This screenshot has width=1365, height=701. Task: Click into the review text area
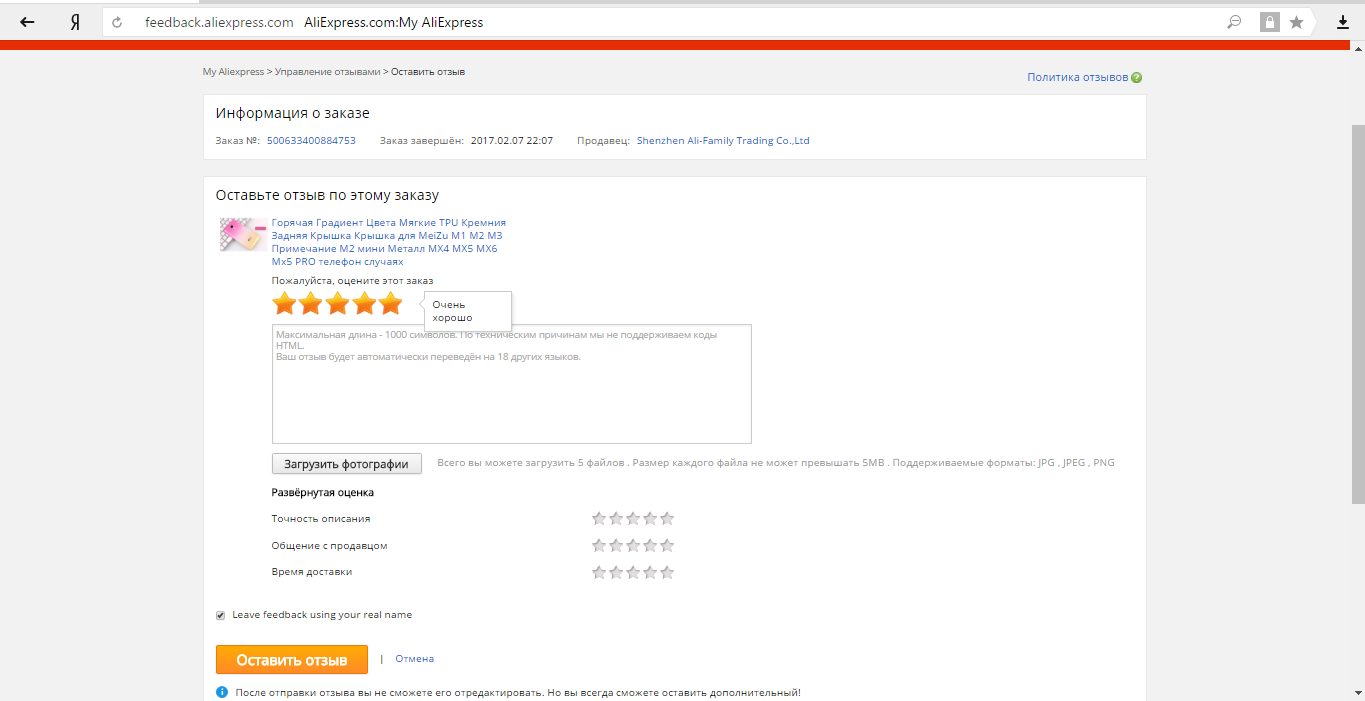click(511, 384)
